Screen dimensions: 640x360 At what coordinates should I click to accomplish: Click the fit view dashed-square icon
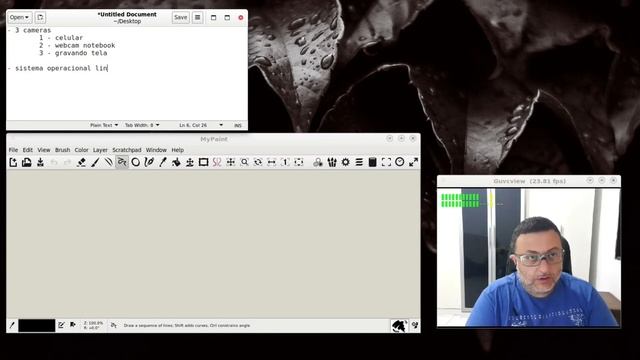click(x=299, y=162)
